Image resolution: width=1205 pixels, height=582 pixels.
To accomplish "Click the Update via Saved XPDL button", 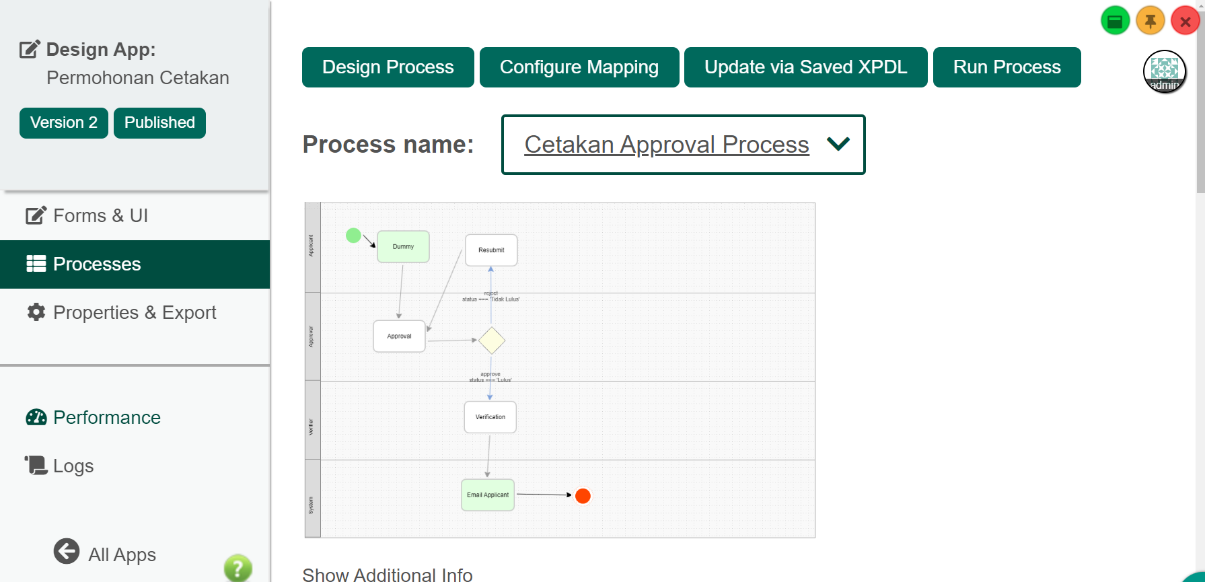I will 805,67.
